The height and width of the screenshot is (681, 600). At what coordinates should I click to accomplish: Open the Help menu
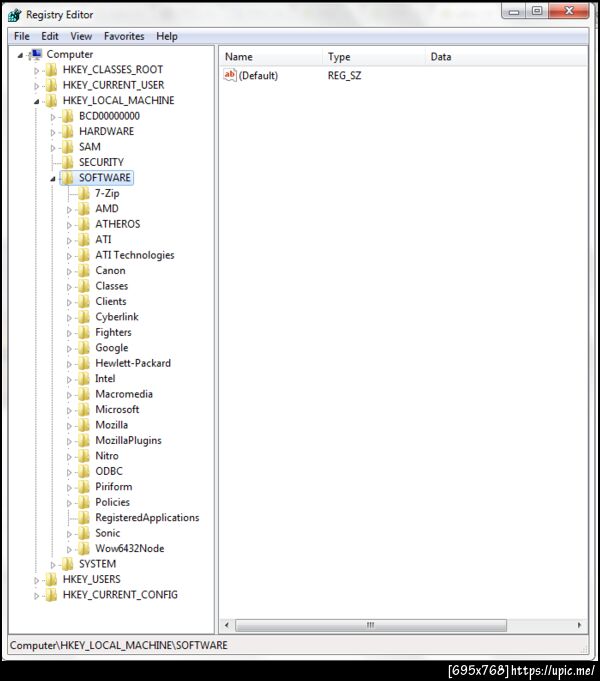click(167, 36)
